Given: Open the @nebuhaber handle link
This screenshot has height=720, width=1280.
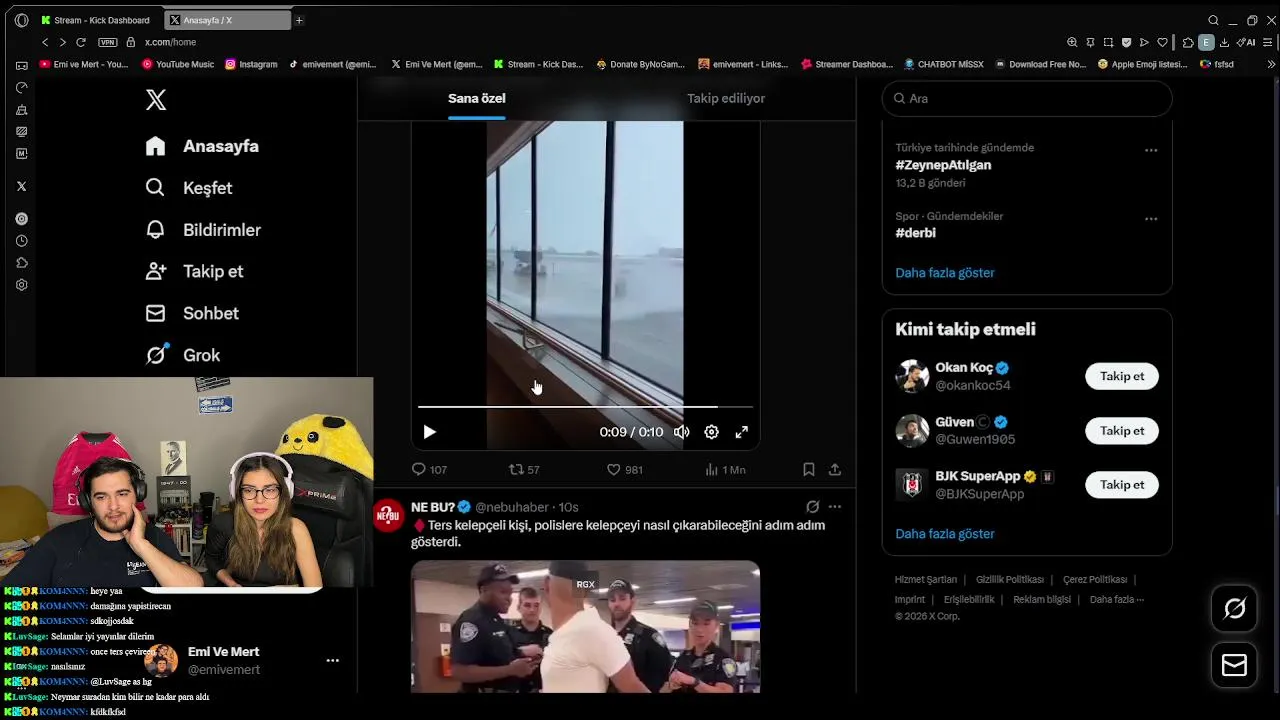Looking at the screenshot, I should 512,507.
